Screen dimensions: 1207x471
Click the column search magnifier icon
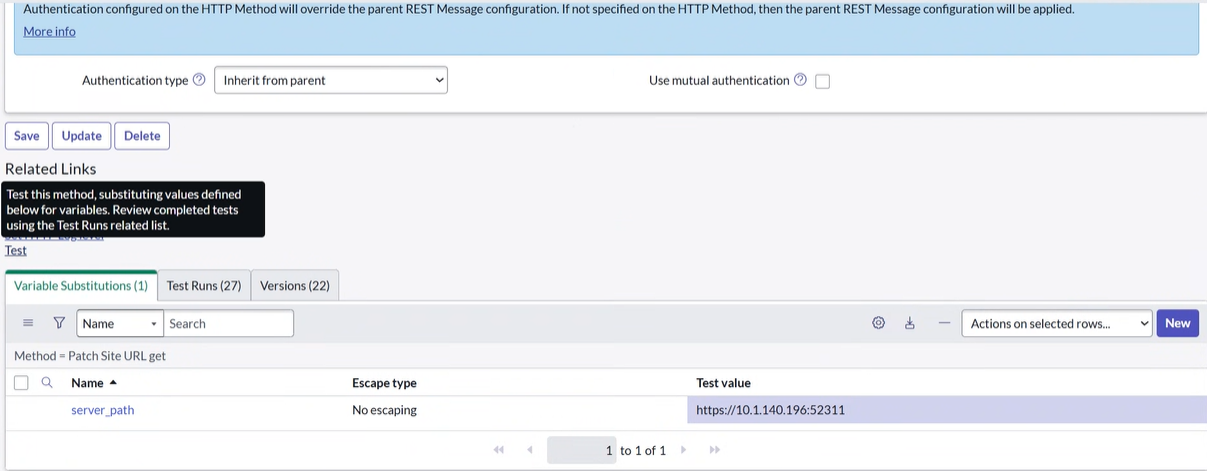click(47, 382)
